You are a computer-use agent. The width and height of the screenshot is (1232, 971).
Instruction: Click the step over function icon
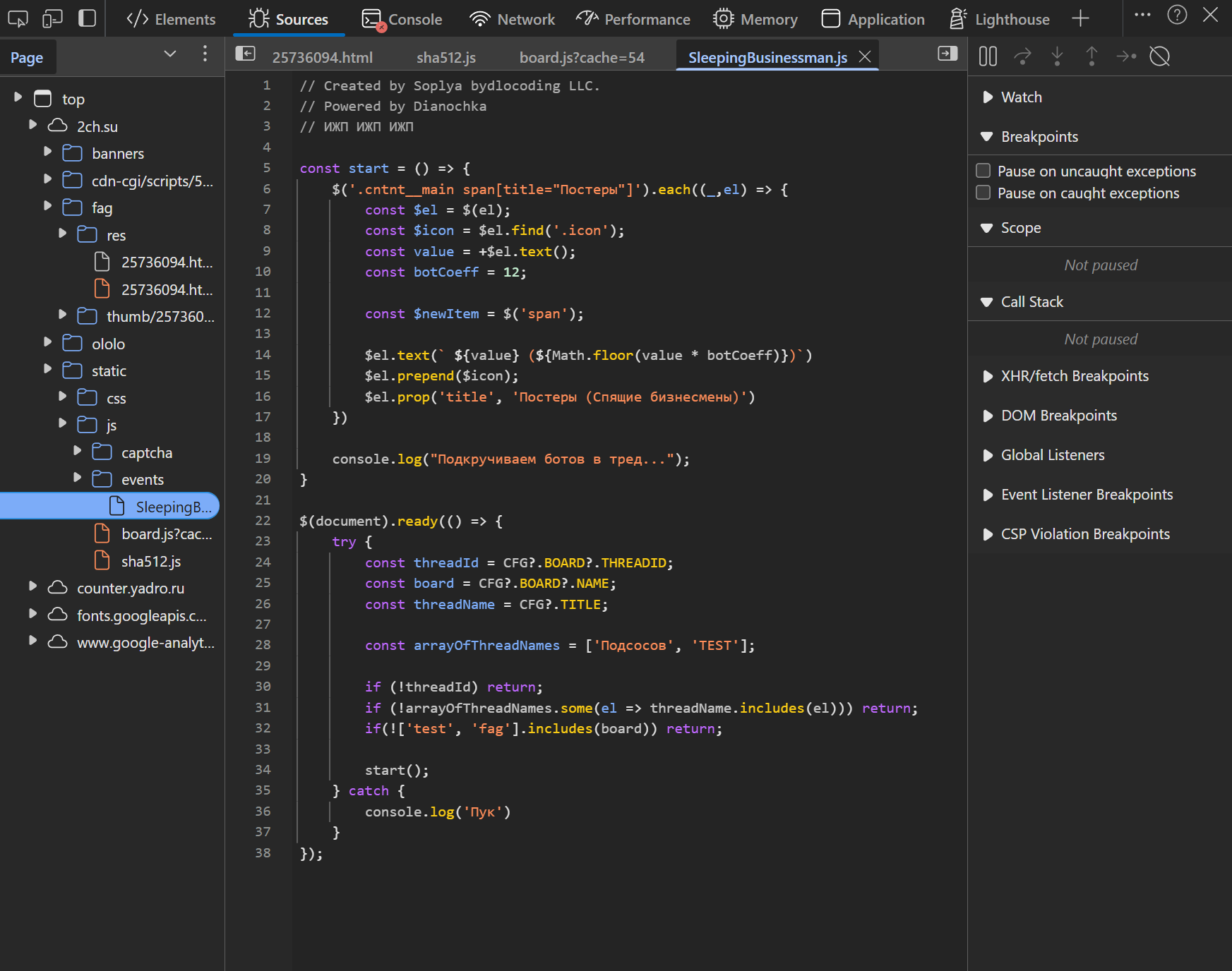click(1022, 56)
